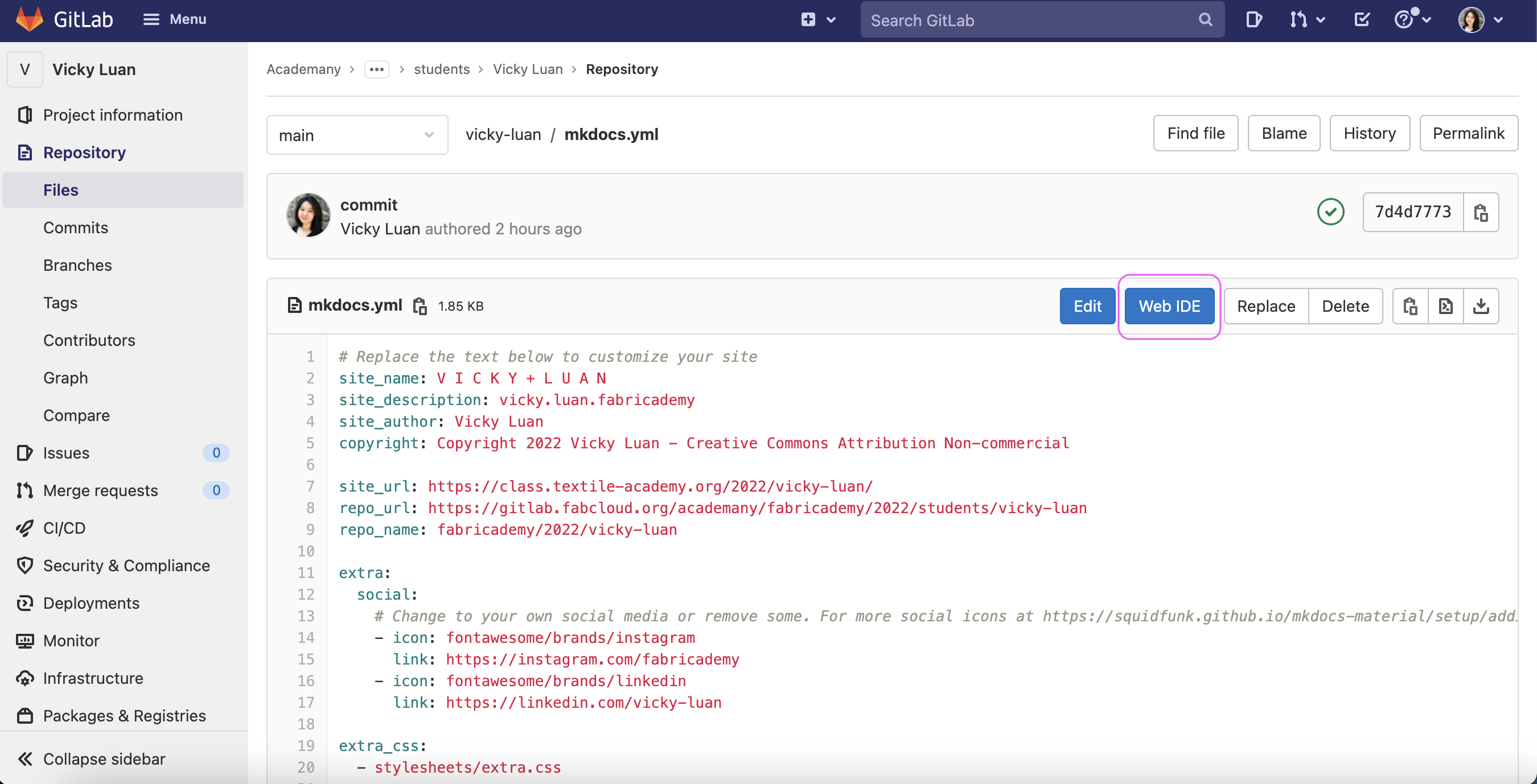Viewport: 1537px width, 784px height.
Task: Open Commits in sidebar
Action: pos(75,227)
